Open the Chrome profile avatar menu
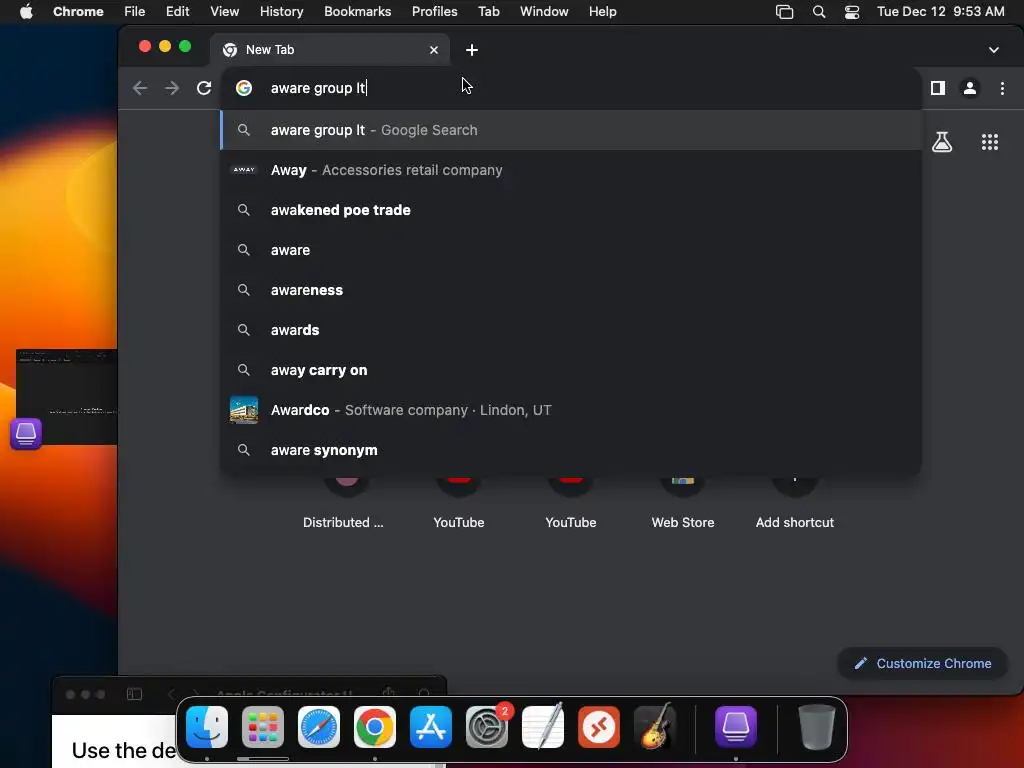This screenshot has width=1024, height=768. [970, 88]
